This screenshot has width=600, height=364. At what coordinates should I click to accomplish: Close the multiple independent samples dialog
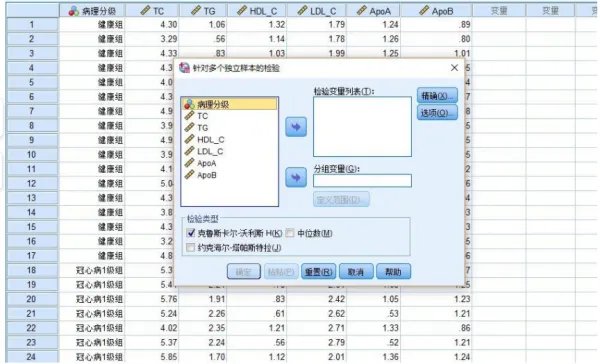tap(454, 68)
